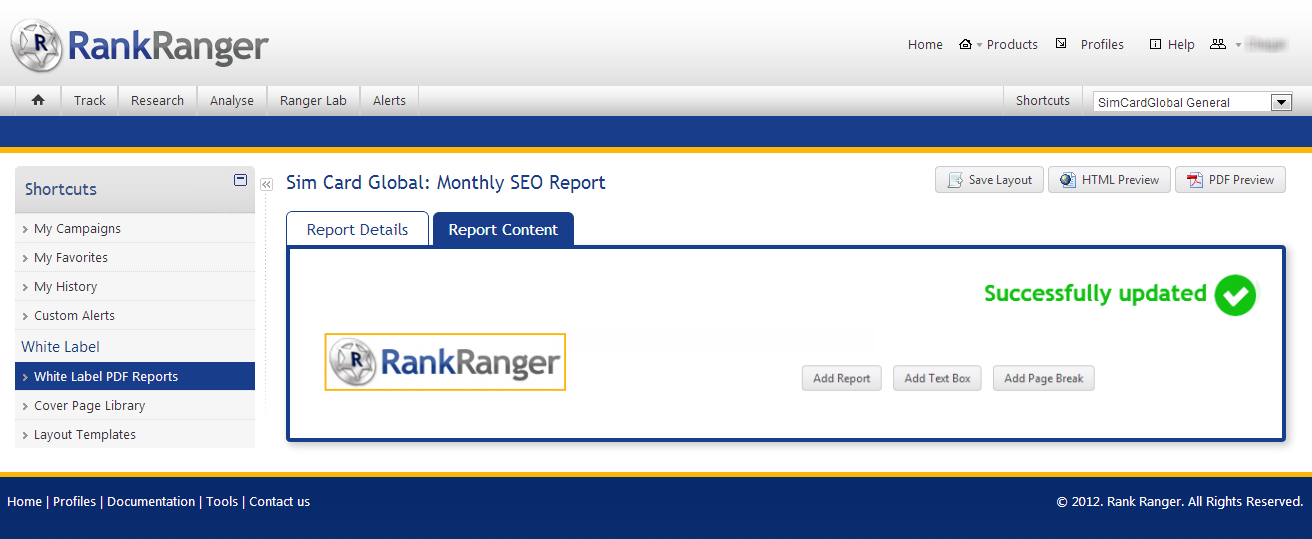Click the Add Report button
The image size is (1312, 539).
click(x=842, y=378)
